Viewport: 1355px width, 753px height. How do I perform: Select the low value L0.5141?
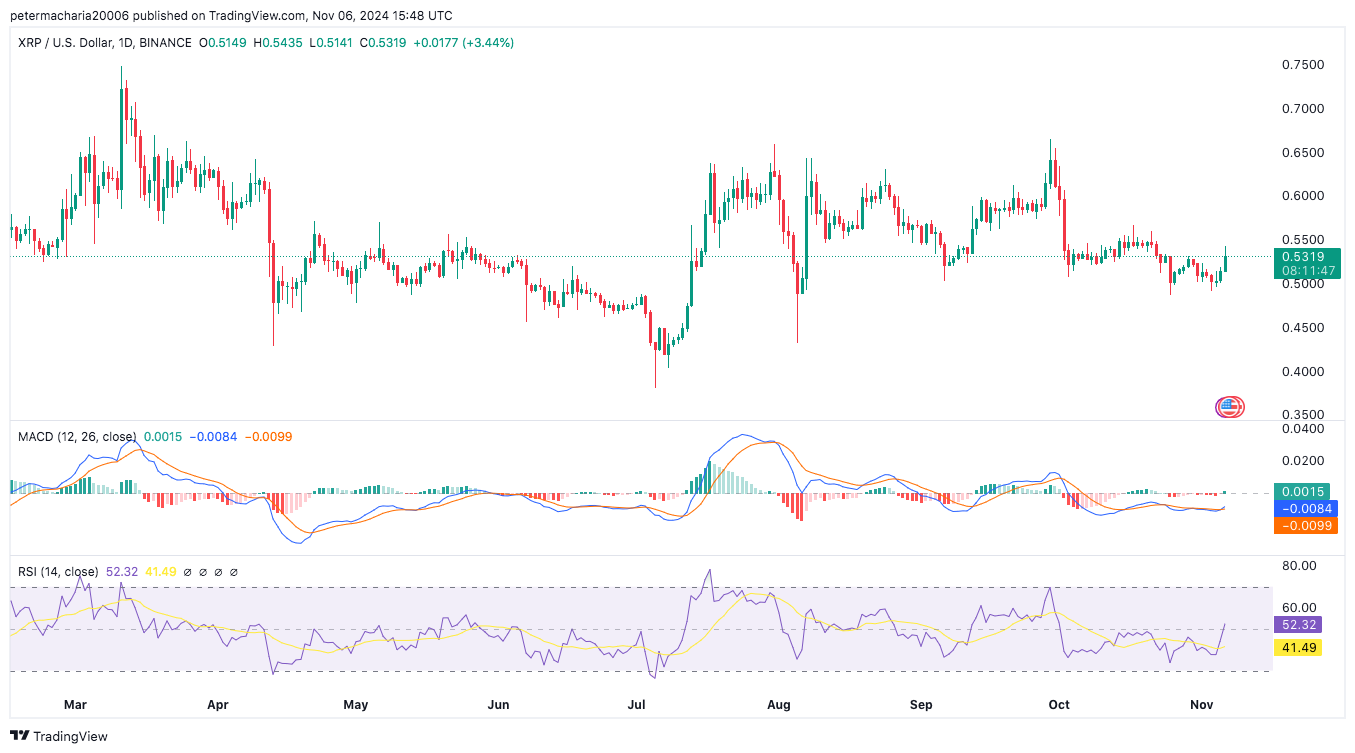click(x=331, y=43)
